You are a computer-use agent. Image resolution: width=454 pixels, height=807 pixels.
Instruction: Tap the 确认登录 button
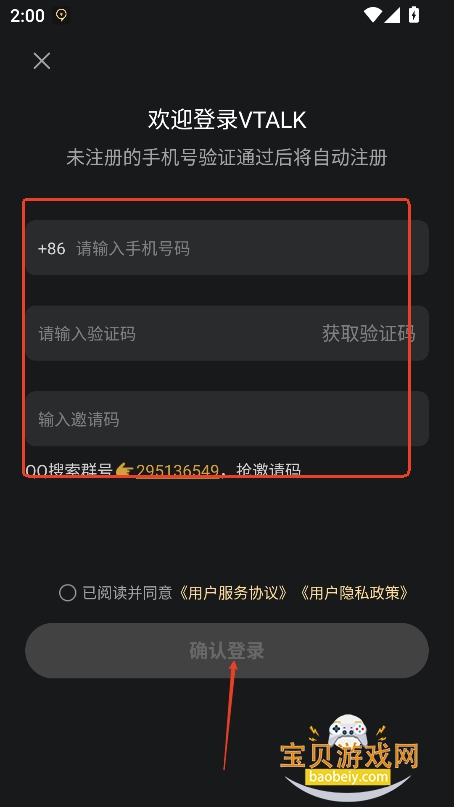click(x=227, y=651)
